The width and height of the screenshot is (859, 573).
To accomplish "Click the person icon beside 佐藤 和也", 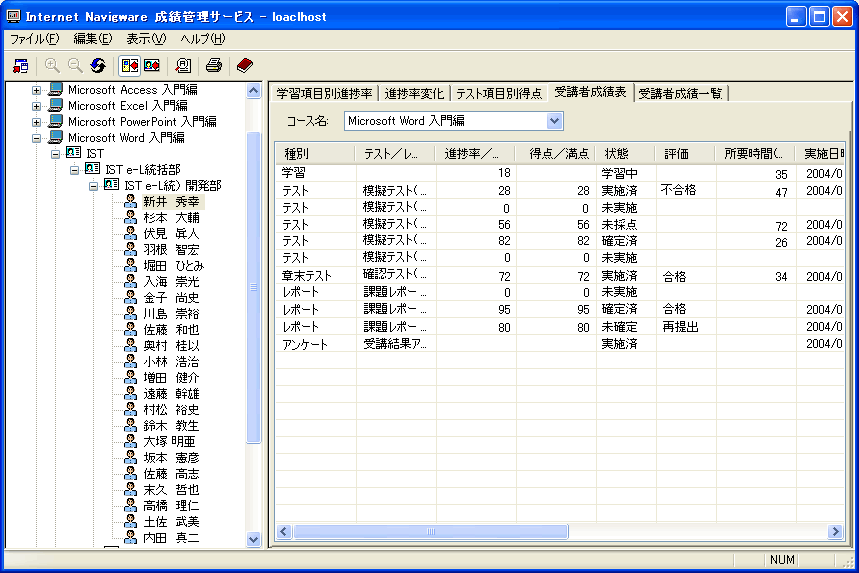I will click(130, 329).
